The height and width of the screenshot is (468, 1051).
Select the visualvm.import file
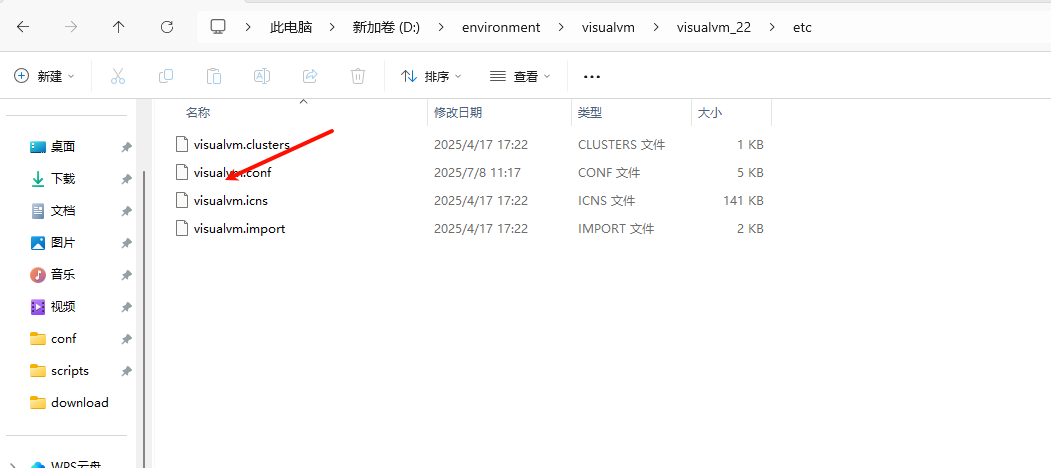click(x=239, y=229)
